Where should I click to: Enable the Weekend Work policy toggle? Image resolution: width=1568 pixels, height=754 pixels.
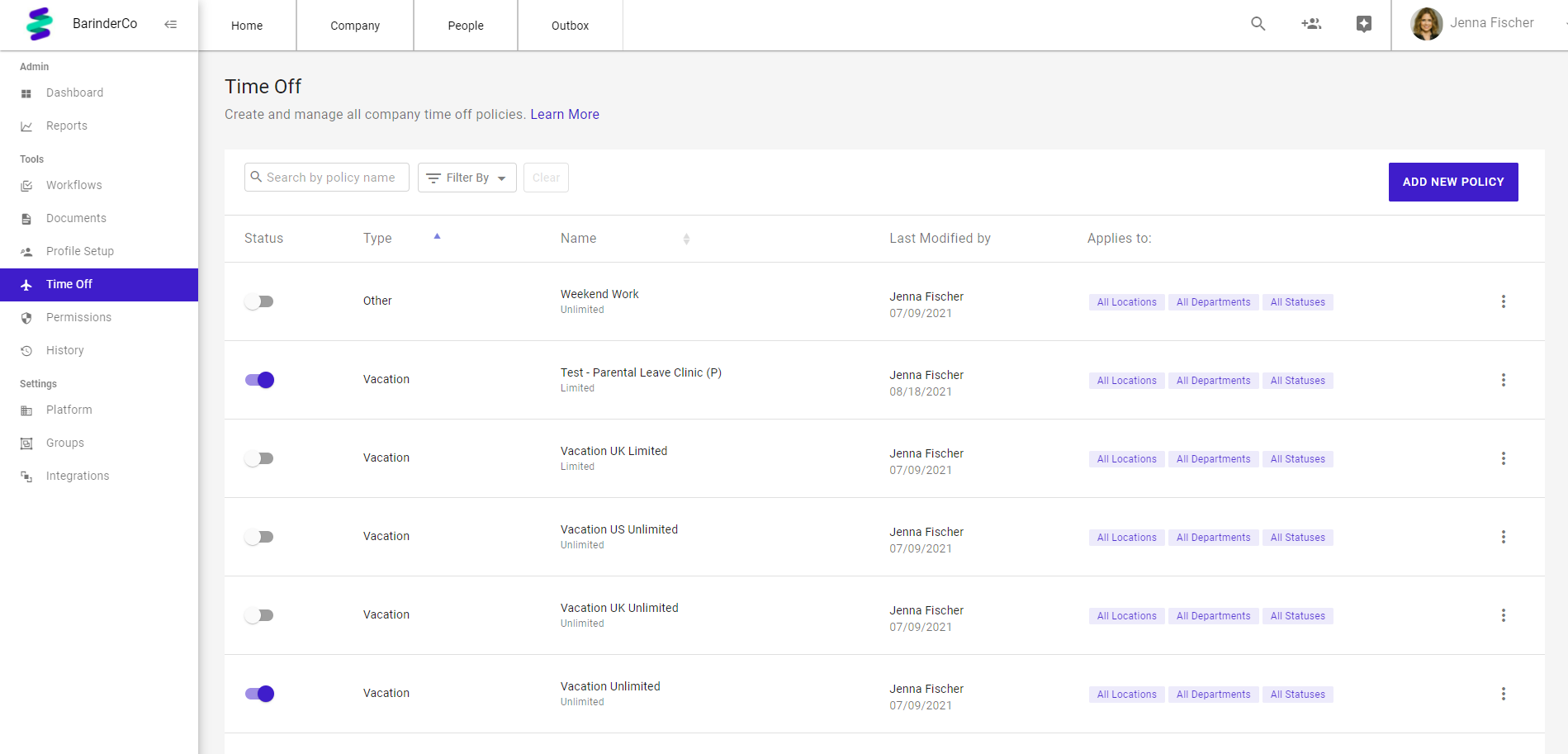click(x=259, y=301)
